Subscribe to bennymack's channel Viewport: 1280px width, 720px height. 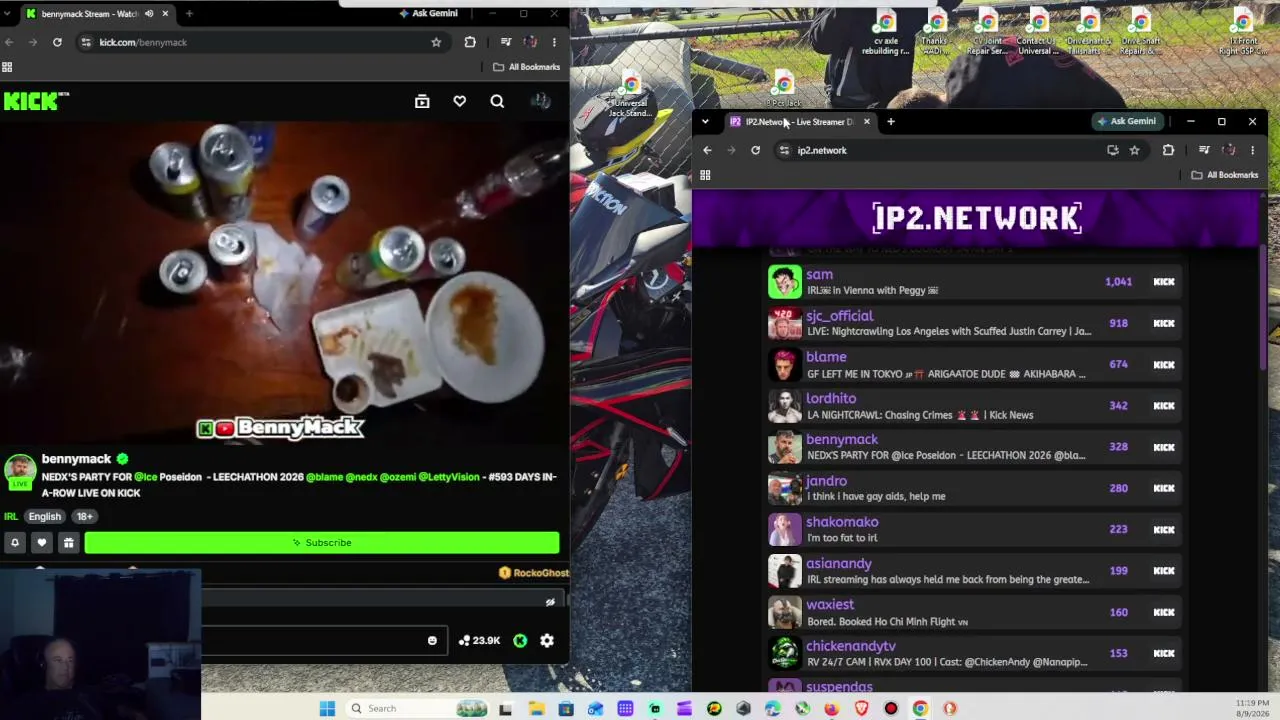[322, 542]
